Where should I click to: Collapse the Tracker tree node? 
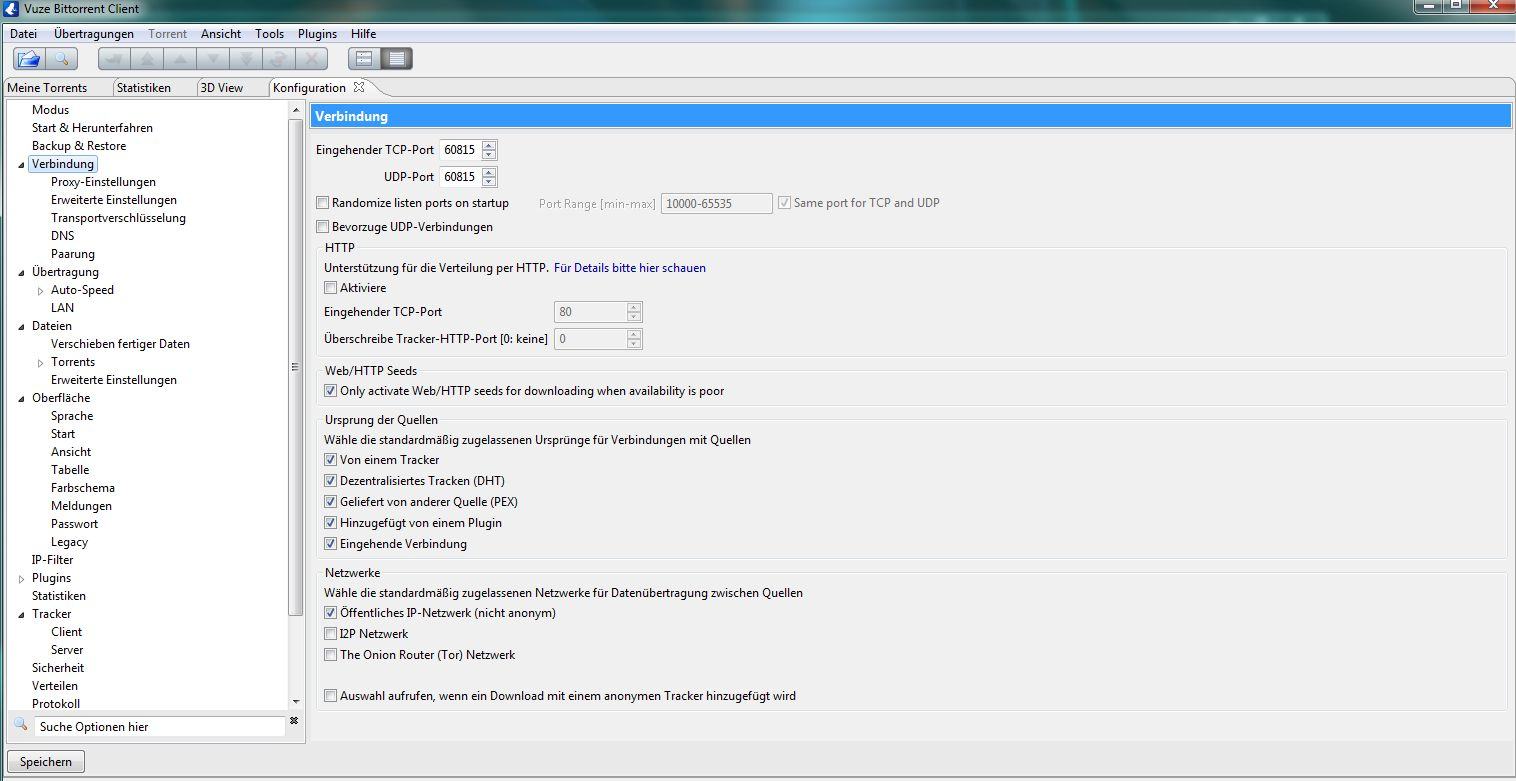click(22, 614)
